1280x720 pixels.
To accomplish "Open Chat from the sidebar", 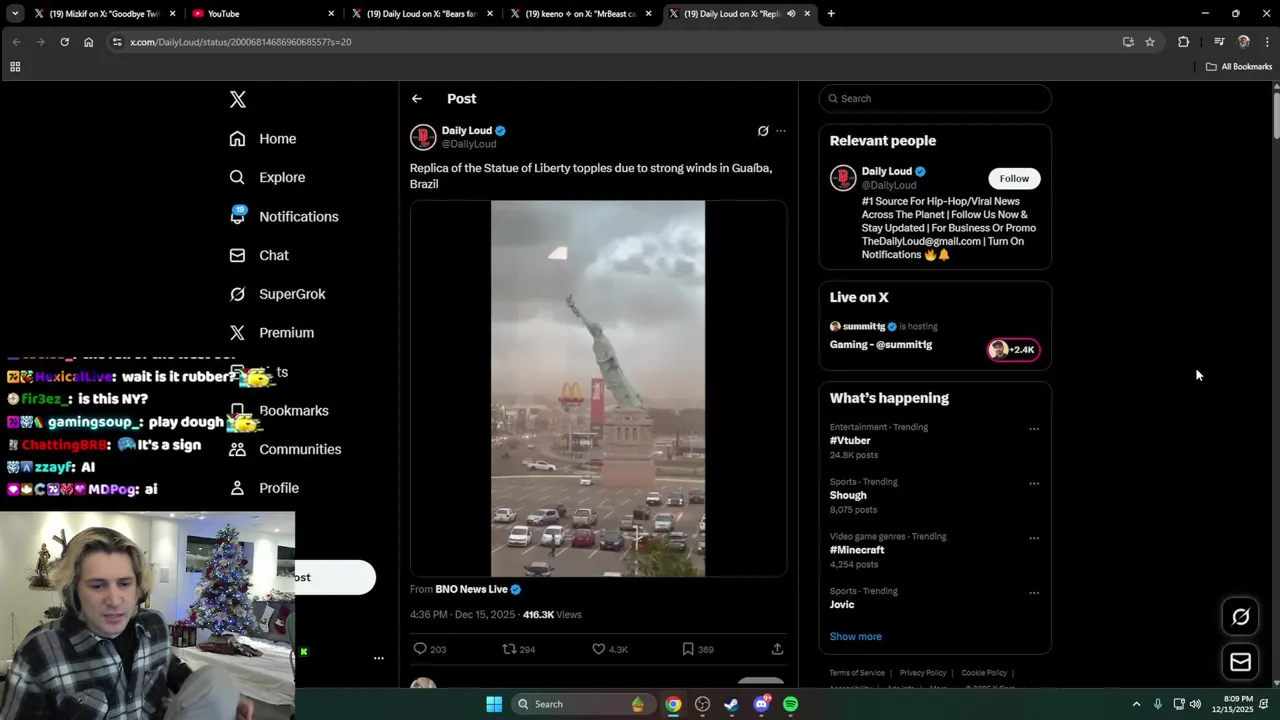I will [258, 255].
